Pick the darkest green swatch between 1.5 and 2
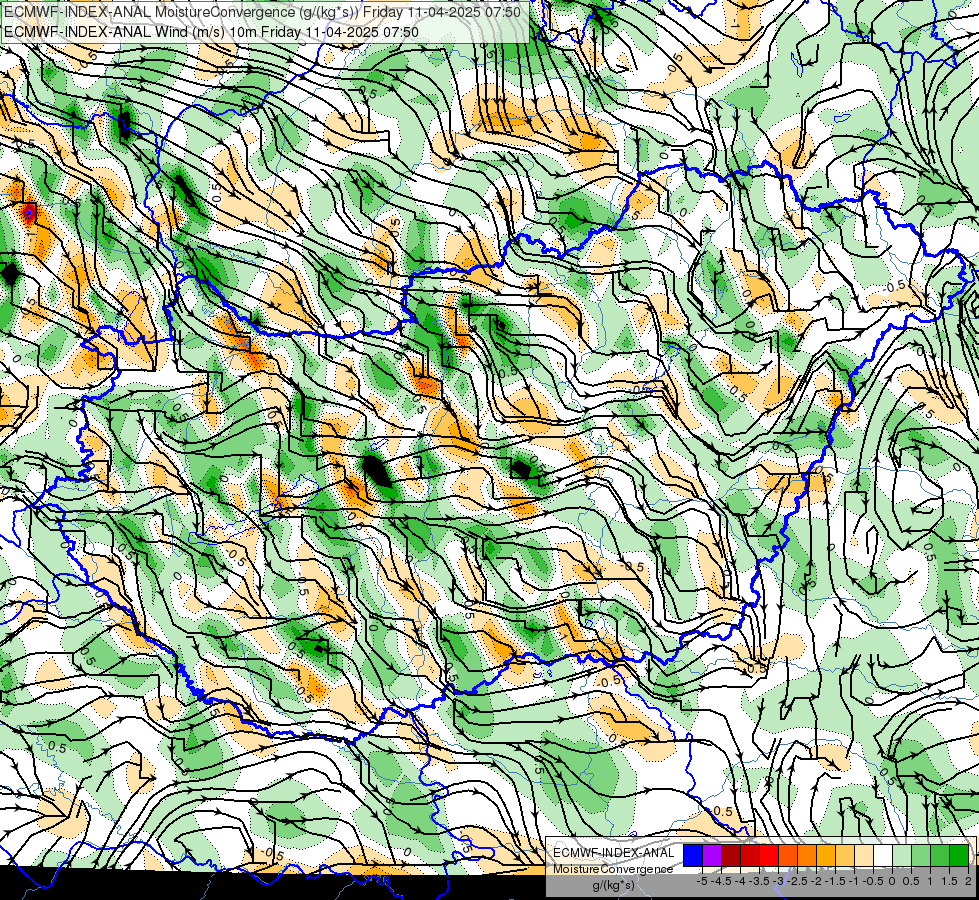Viewport: 979px width, 900px height. (959, 855)
